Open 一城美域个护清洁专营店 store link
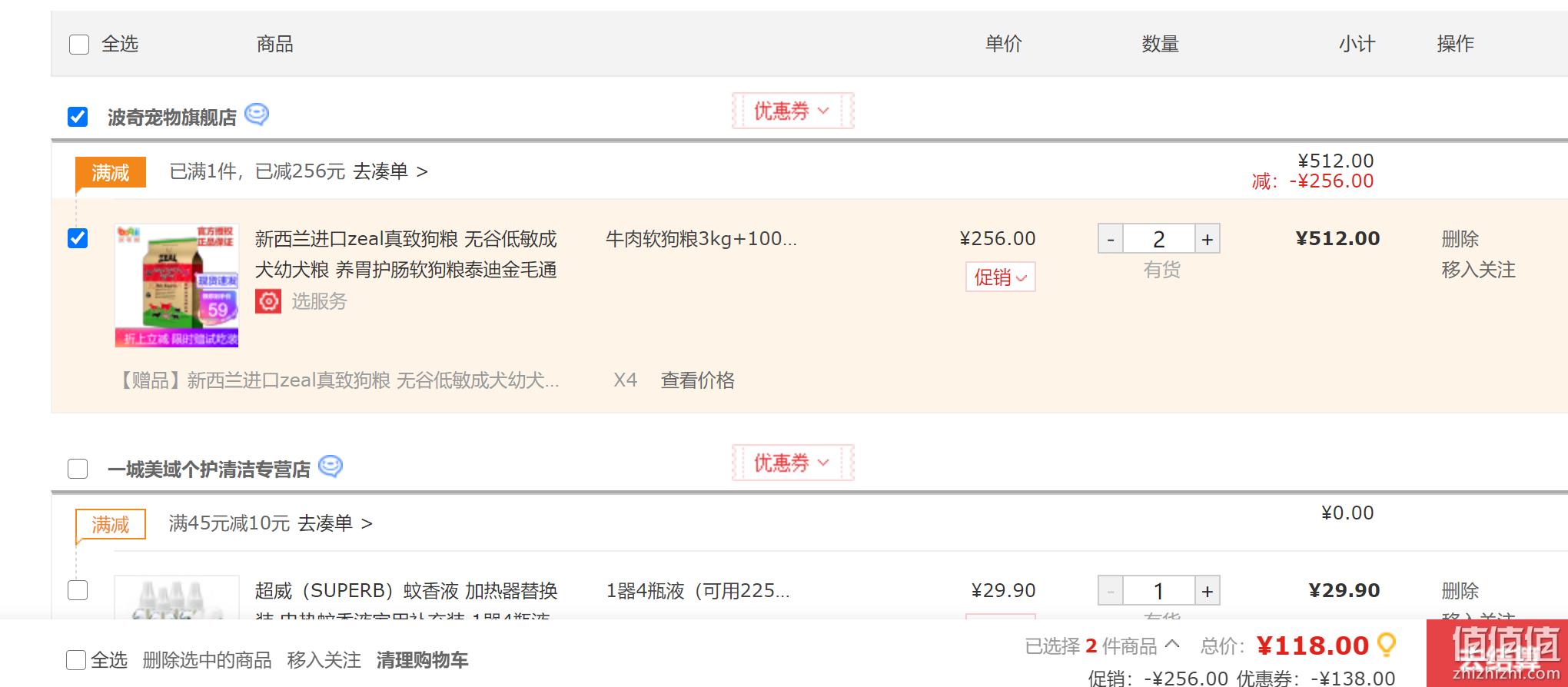1568x687 pixels. (209, 470)
